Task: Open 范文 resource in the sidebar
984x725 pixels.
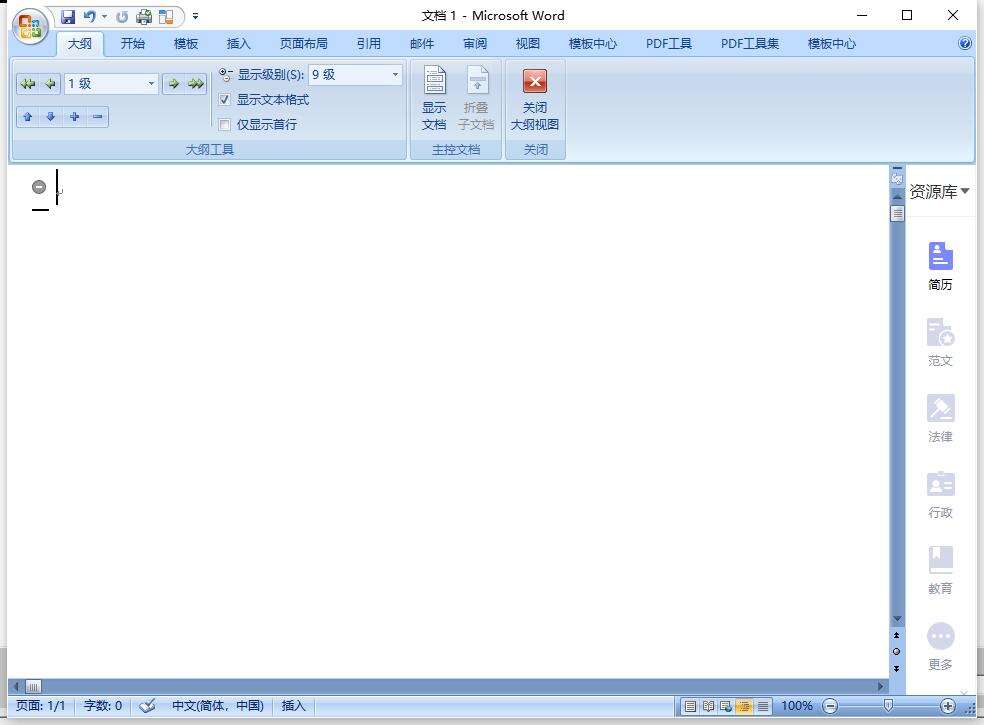Action: [940, 342]
